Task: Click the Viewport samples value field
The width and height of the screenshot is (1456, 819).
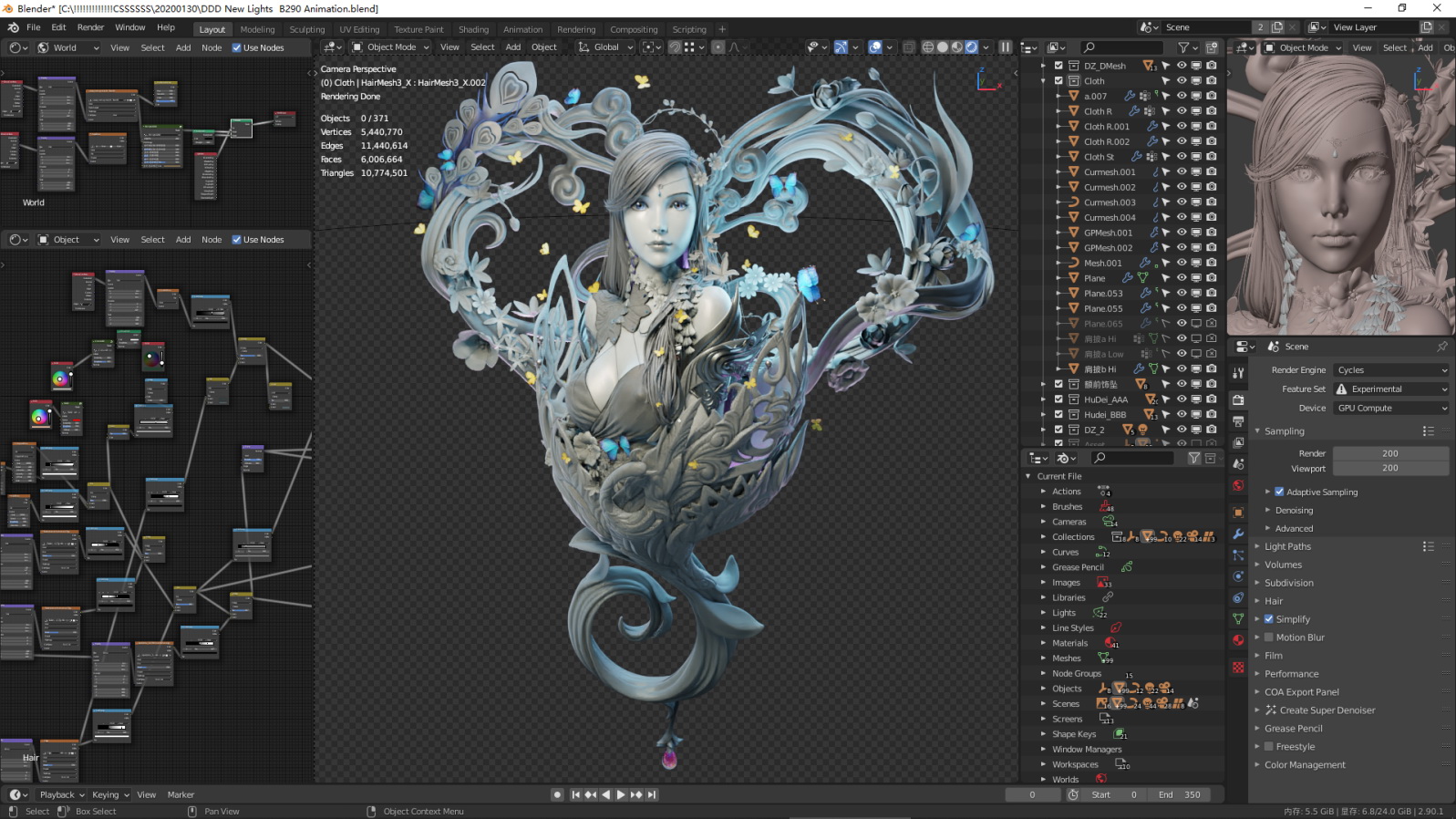Action: [x=1390, y=469]
